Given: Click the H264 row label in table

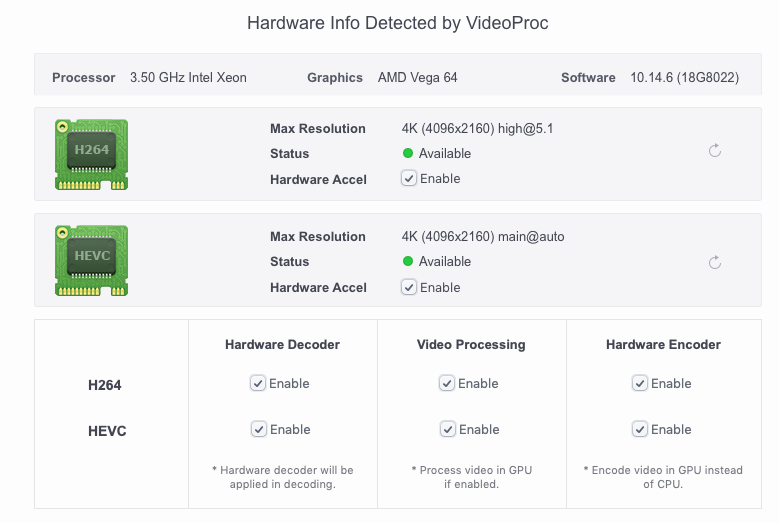Looking at the screenshot, I should [105, 384].
